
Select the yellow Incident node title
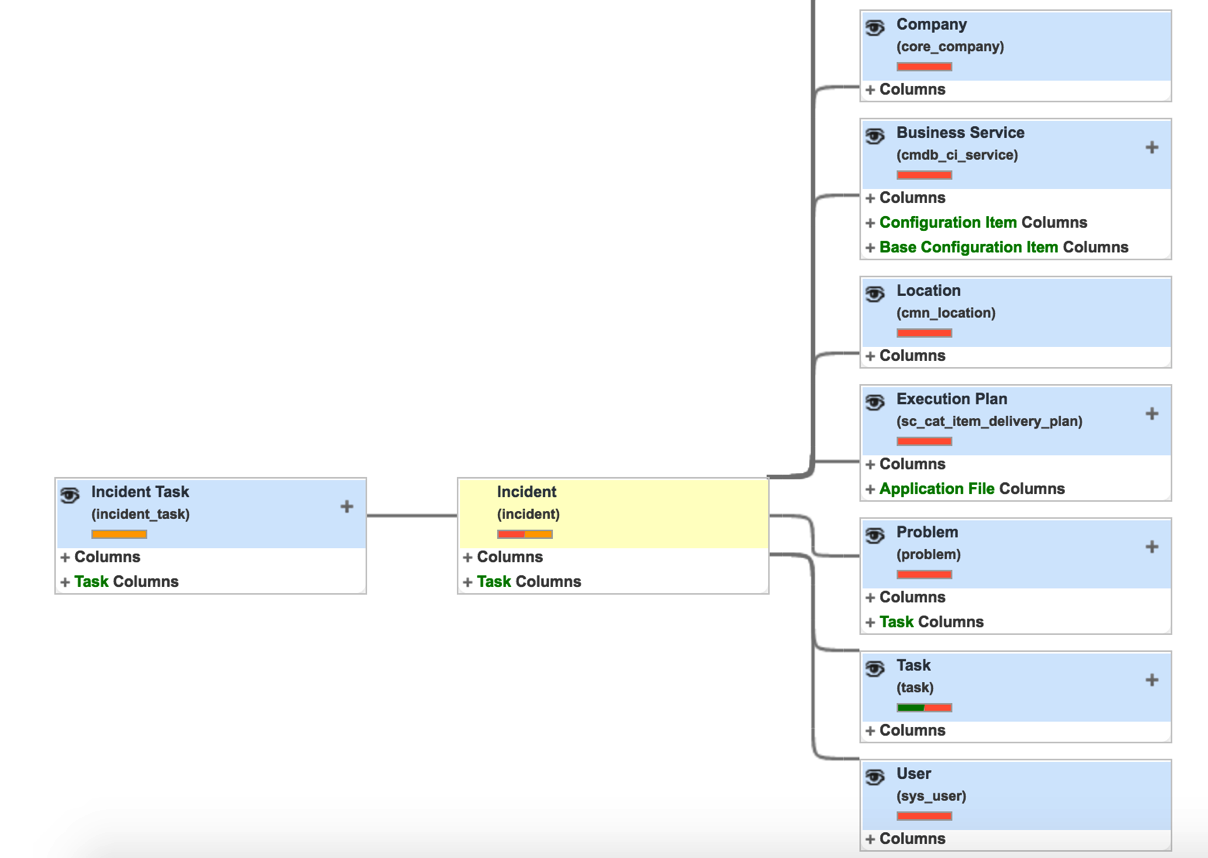pos(527,492)
